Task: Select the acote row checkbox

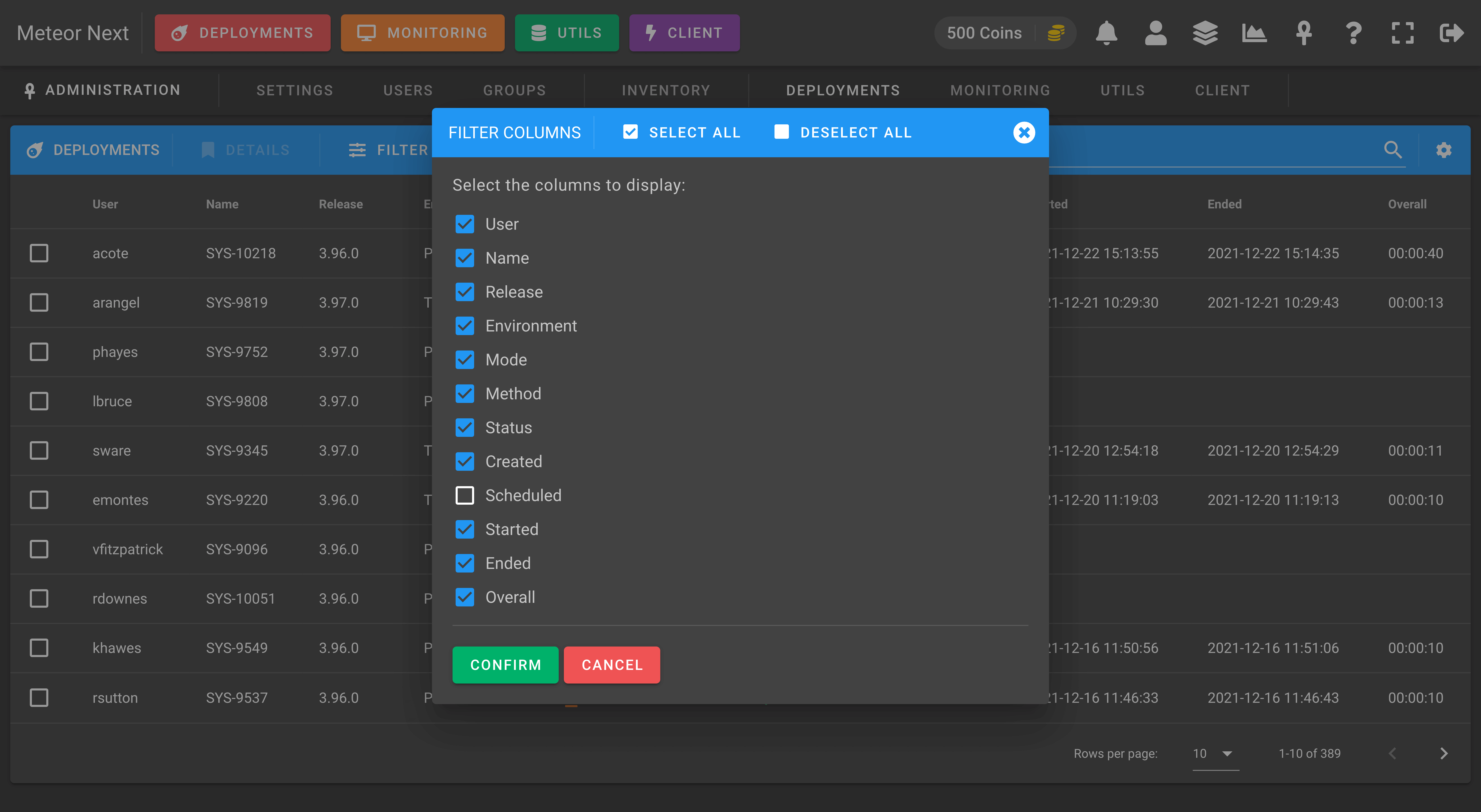Action: (39, 253)
